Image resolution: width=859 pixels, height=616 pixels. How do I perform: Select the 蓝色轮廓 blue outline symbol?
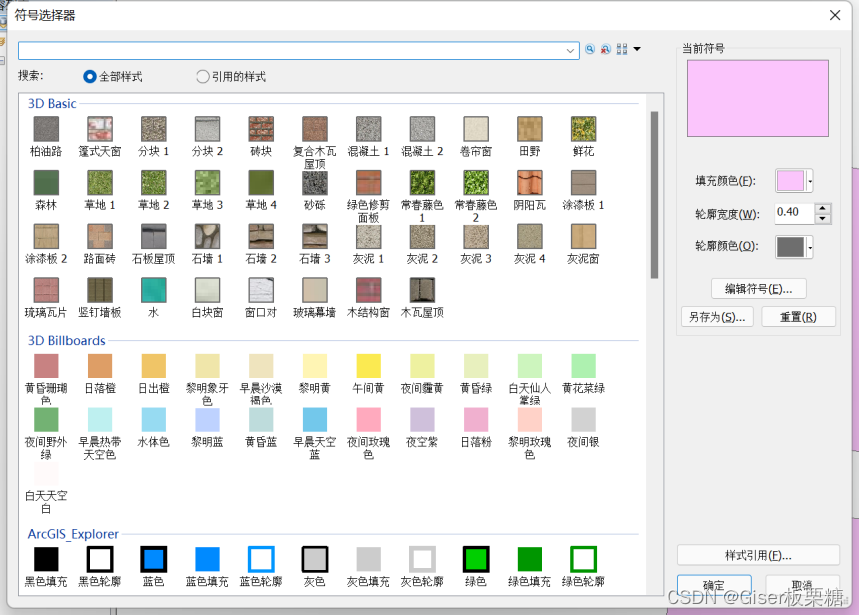tap(261, 559)
